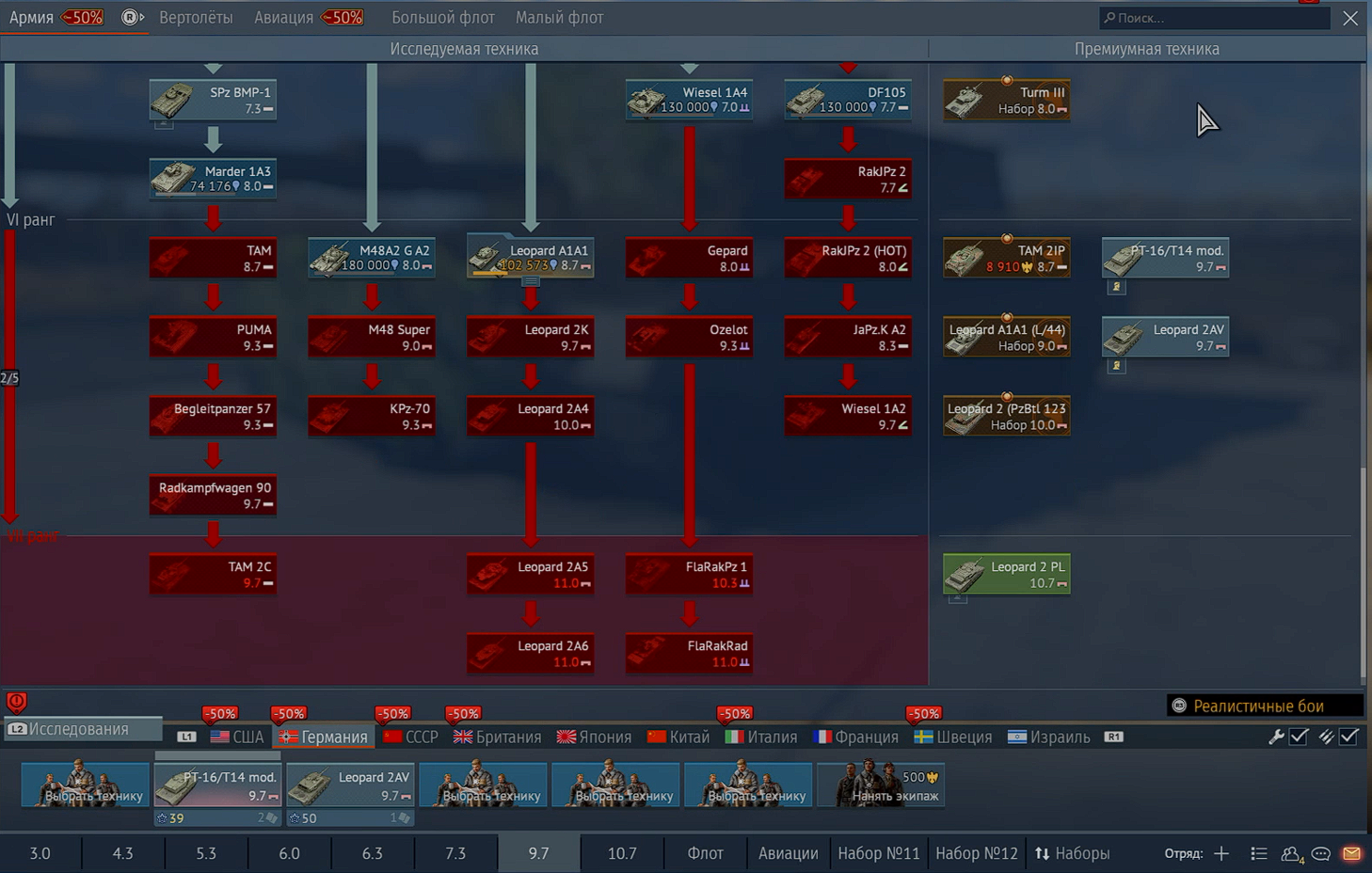Select США nation tab
1372x873 pixels.
coord(237,737)
